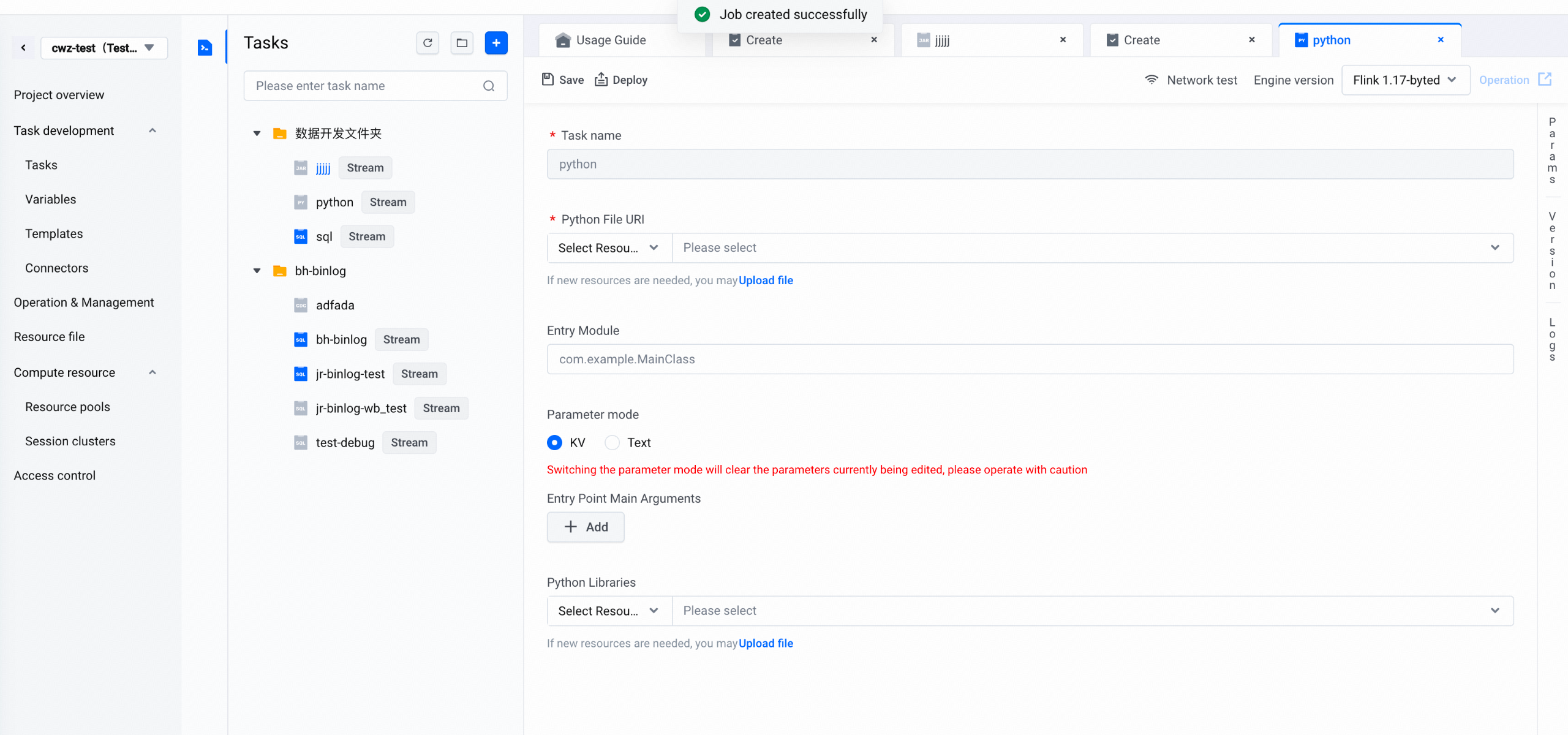The image size is (1568, 735).
Task: Open Resource file in sidebar
Action: point(49,337)
